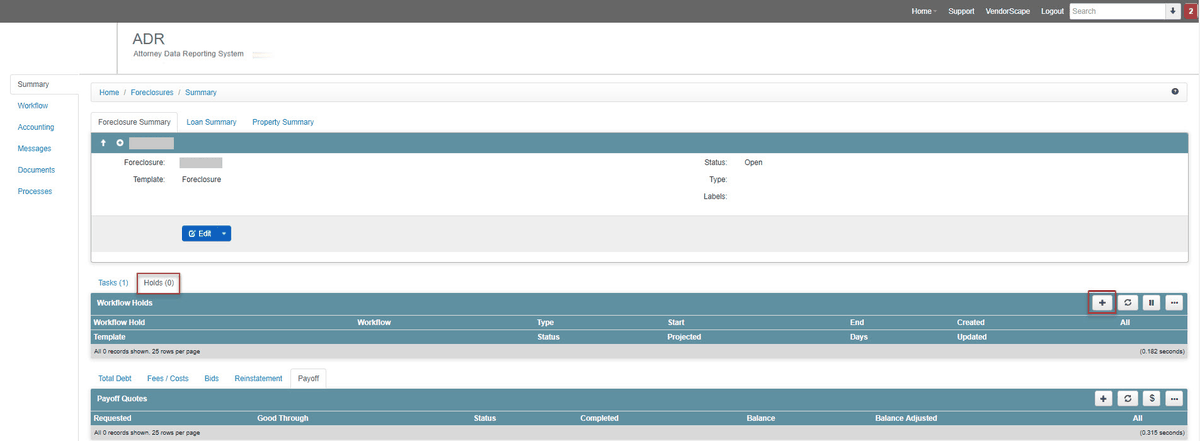Sort by Created column header
Image resolution: width=1200 pixels, height=441 pixels.
point(971,323)
